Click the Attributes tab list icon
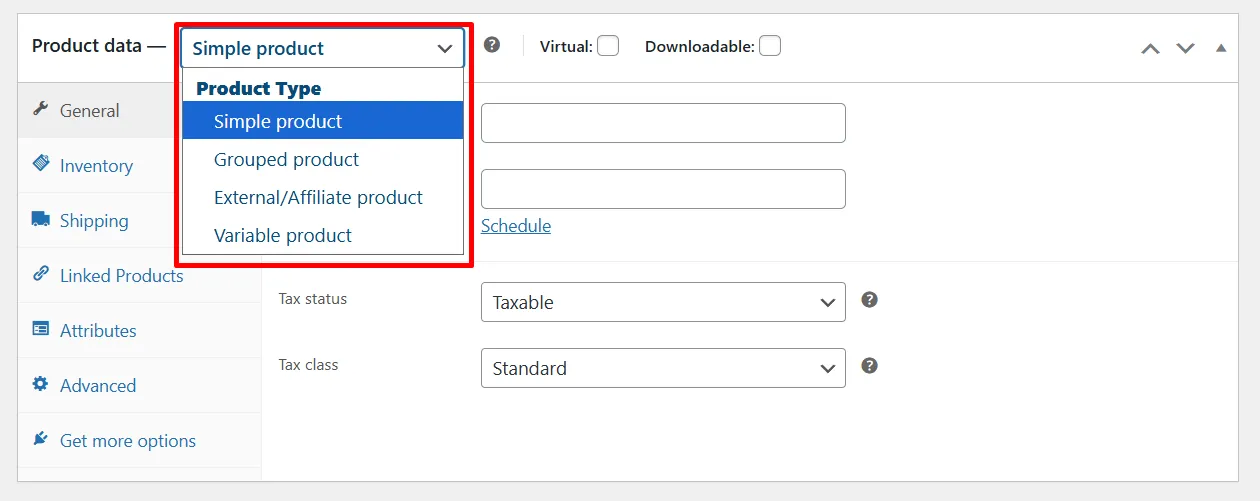The height and width of the screenshot is (501, 1260). click(41, 329)
